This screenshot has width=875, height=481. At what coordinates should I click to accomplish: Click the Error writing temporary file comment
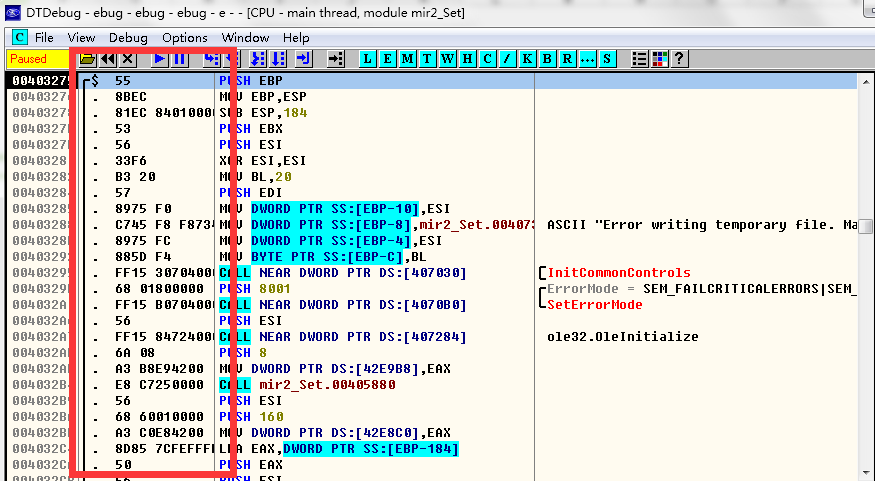coord(702,225)
